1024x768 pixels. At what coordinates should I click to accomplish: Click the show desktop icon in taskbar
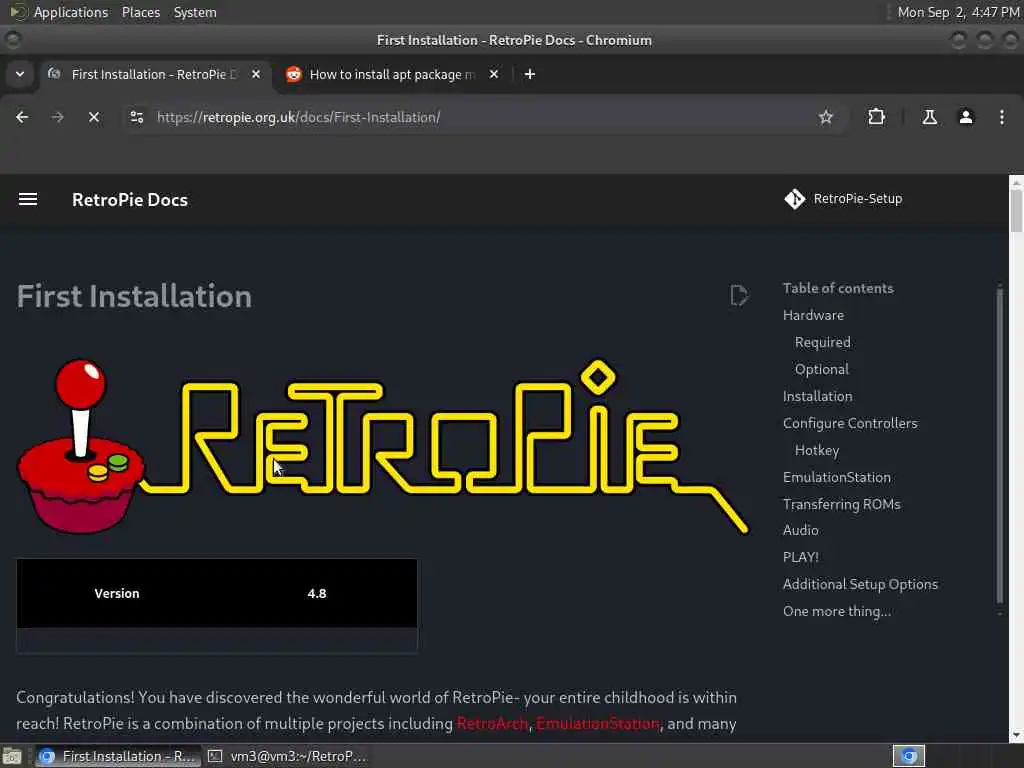click(x=12, y=757)
